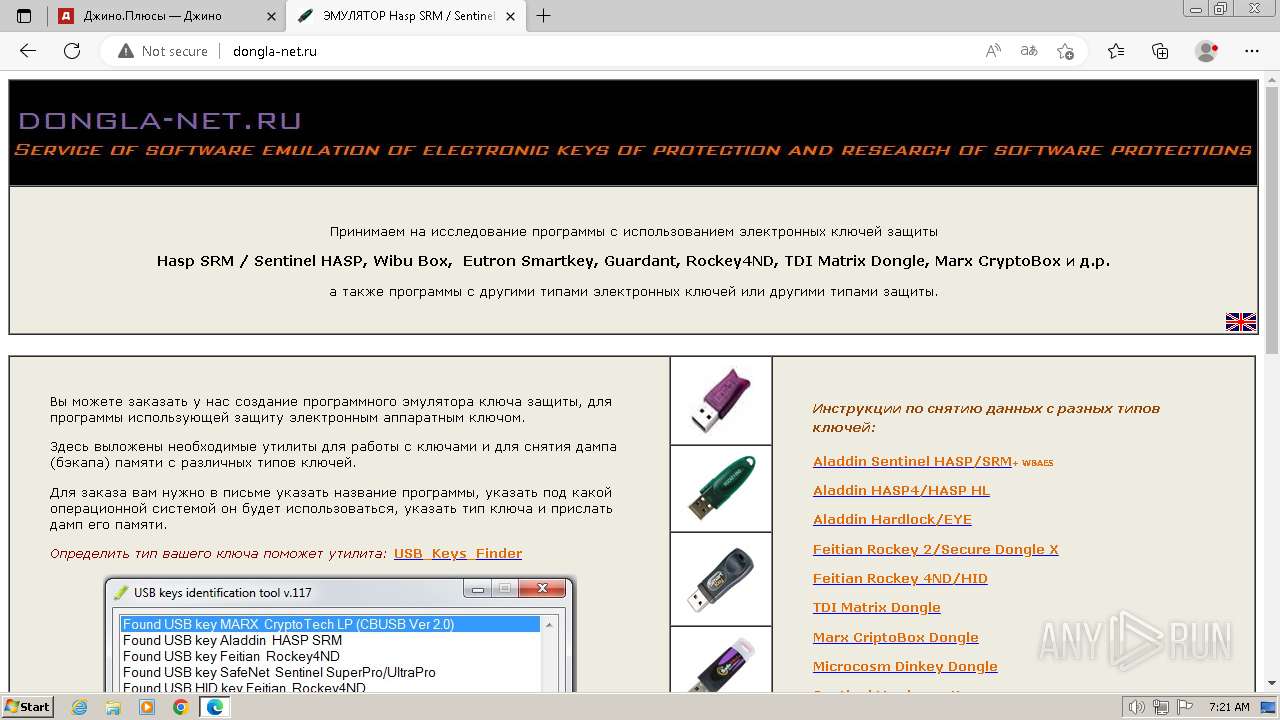Open File Explorer from the taskbar

click(x=113, y=707)
